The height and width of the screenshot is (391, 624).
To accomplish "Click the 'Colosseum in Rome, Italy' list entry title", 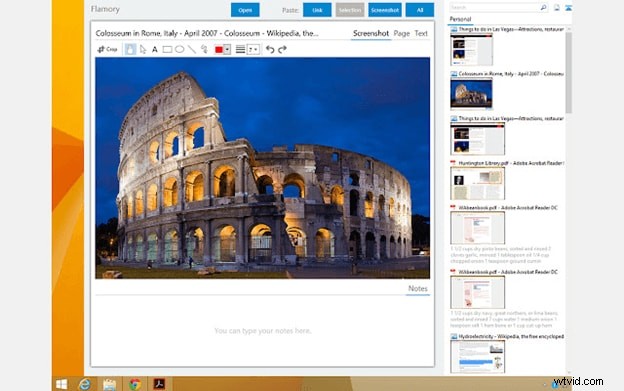I will (511, 74).
